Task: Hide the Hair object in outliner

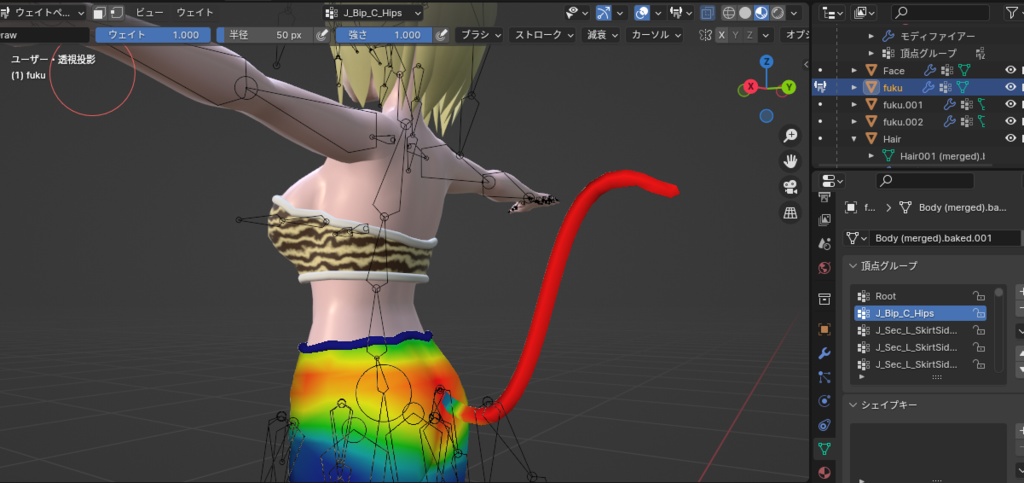Action: coord(1011,138)
